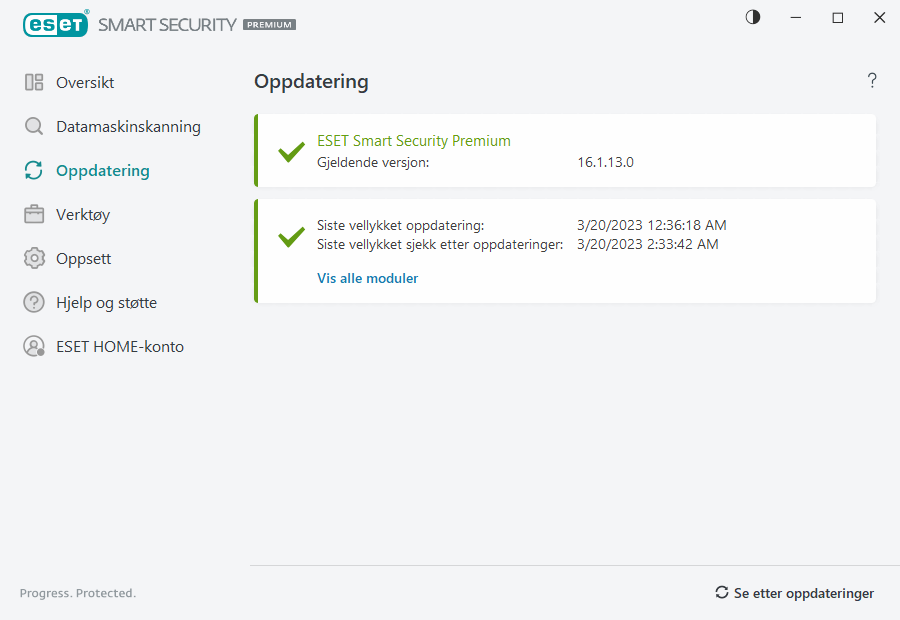
Task: Open the Oversikt menu item
Action: (x=85, y=83)
